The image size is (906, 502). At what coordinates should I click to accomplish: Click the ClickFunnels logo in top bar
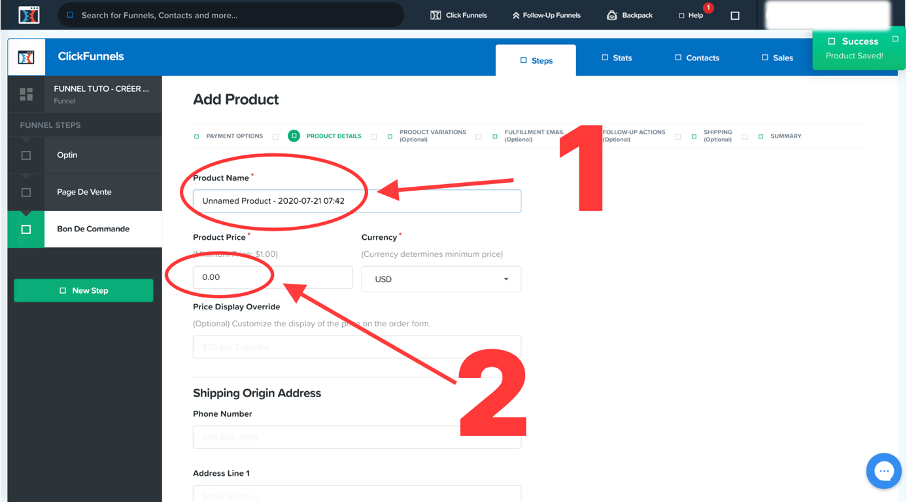click(x=28, y=15)
